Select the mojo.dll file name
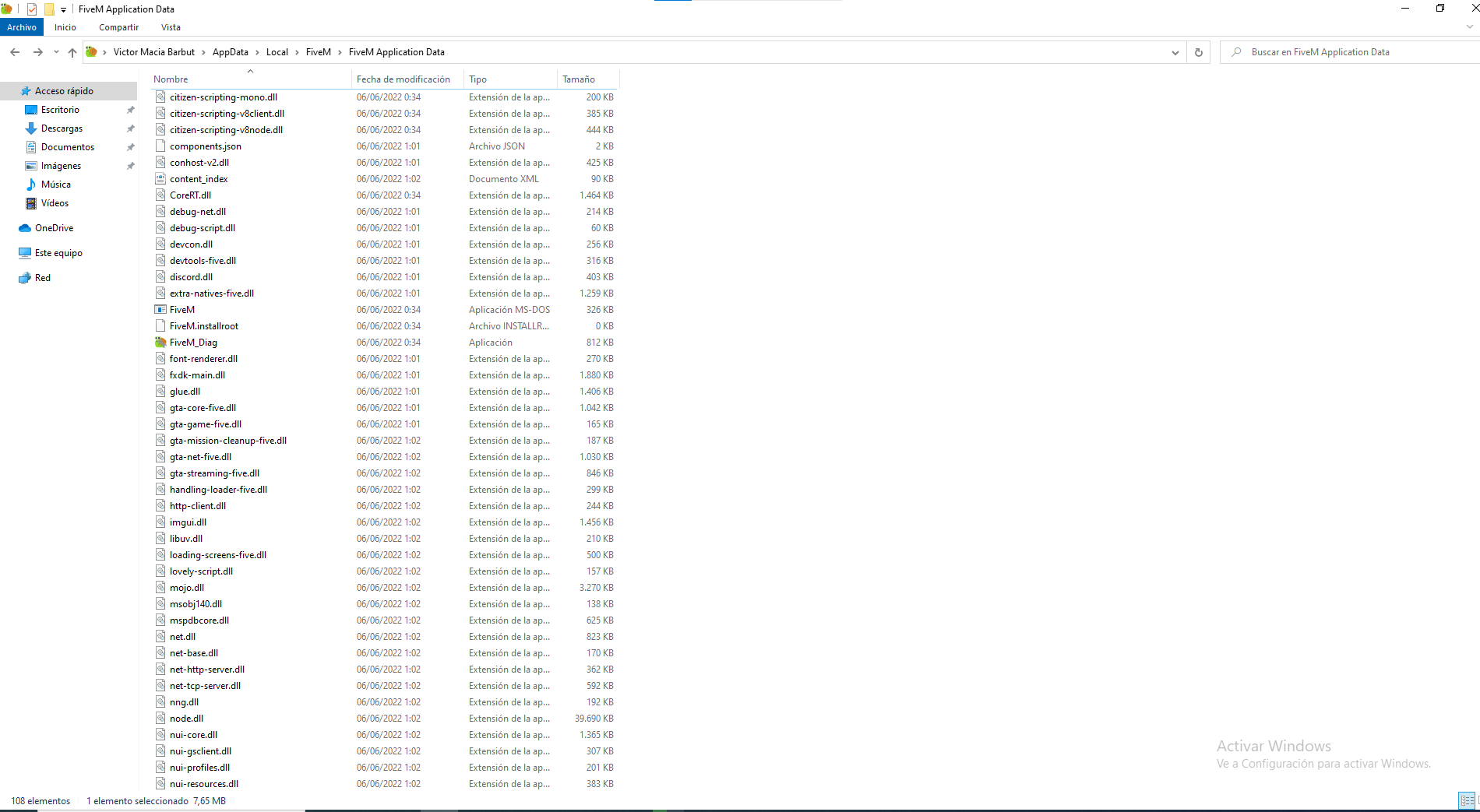This screenshot has width=1480, height=812. point(187,588)
